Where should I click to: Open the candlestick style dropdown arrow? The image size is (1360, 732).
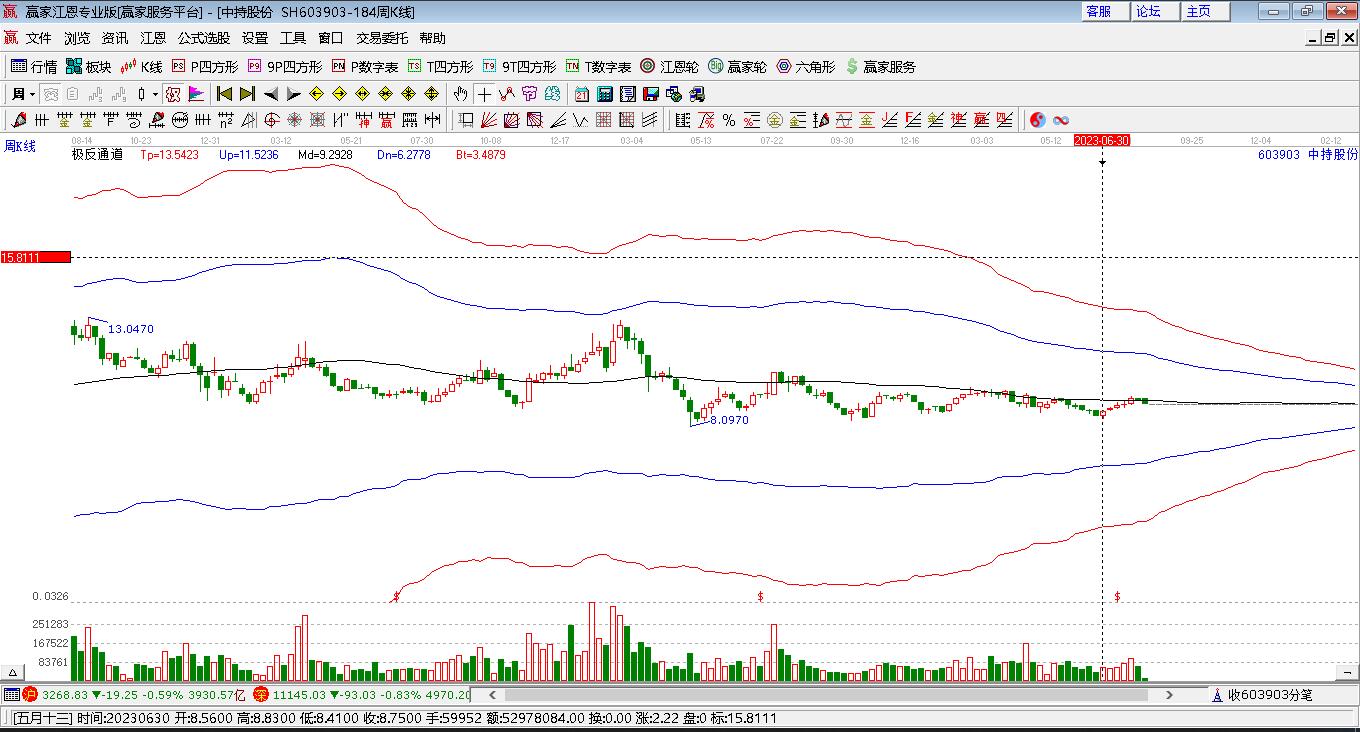click(155, 94)
